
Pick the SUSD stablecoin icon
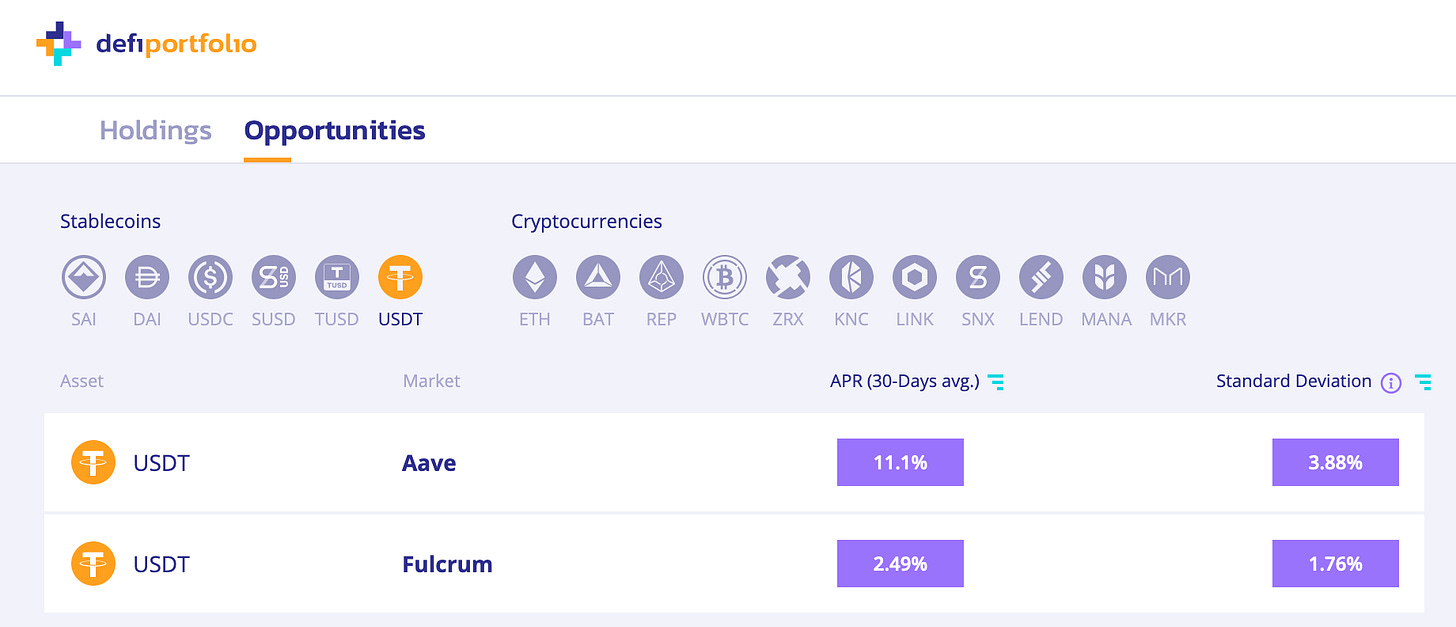(273, 277)
